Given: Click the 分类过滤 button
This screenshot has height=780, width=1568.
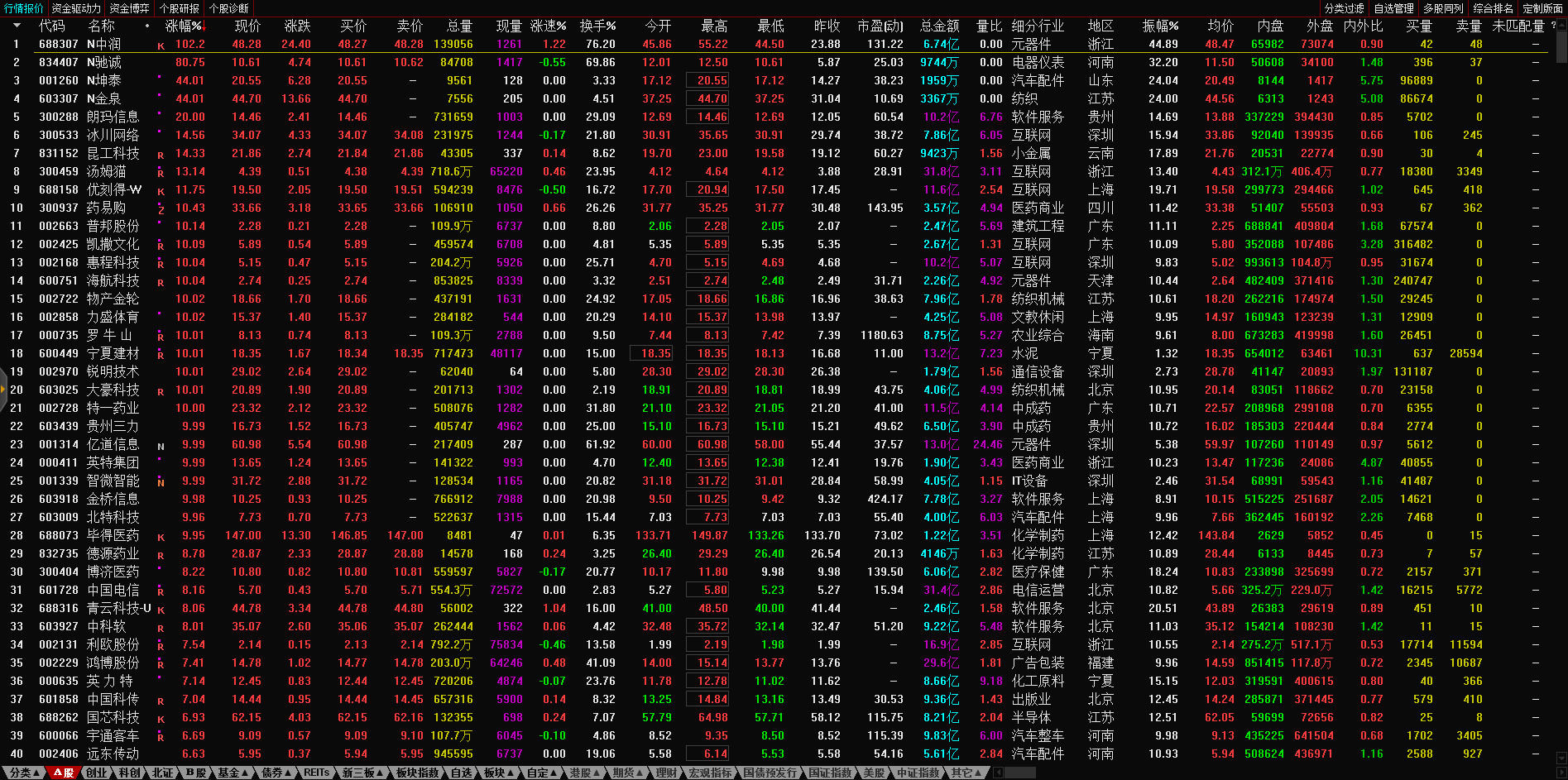Looking at the screenshot, I should 1344,8.
